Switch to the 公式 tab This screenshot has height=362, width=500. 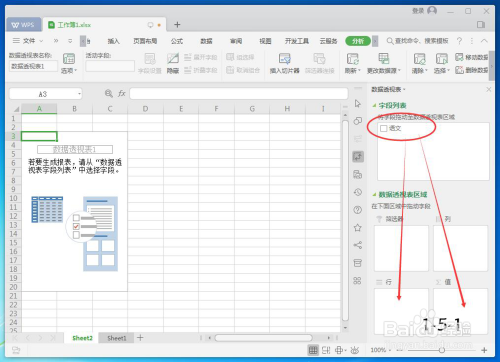tap(177, 41)
